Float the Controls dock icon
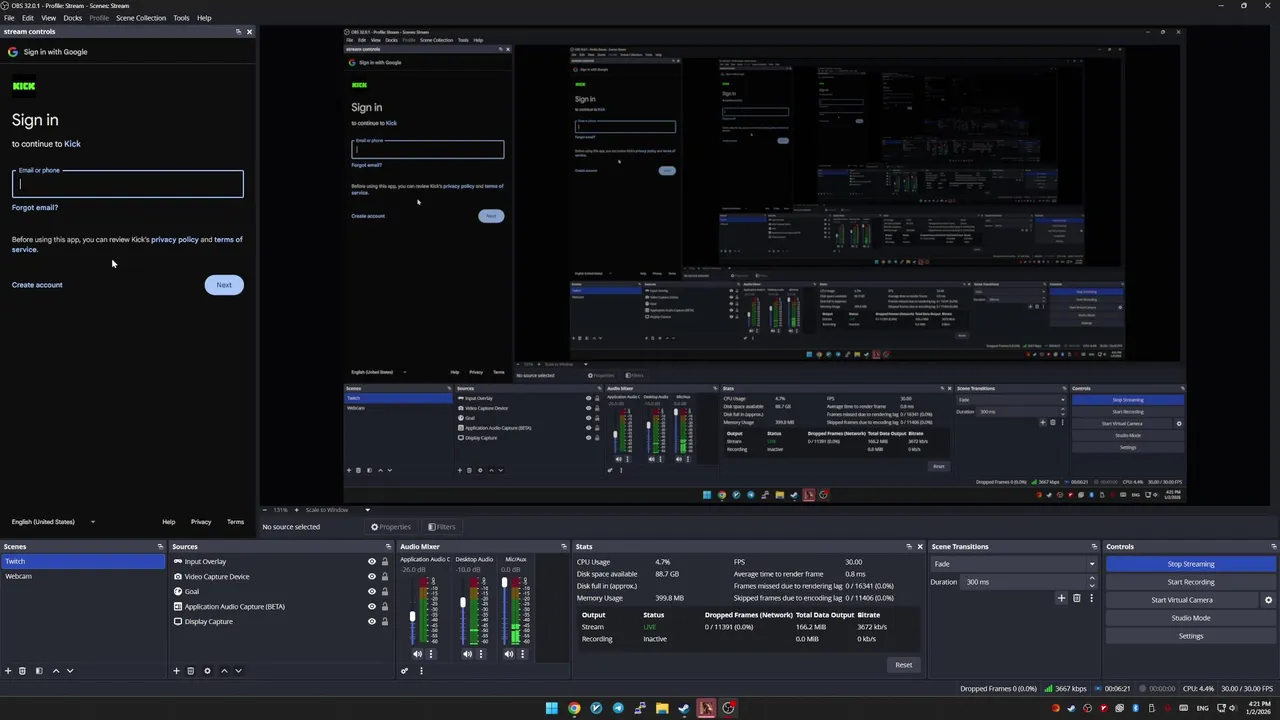The image size is (1280, 720). (x=1273, y=547)
